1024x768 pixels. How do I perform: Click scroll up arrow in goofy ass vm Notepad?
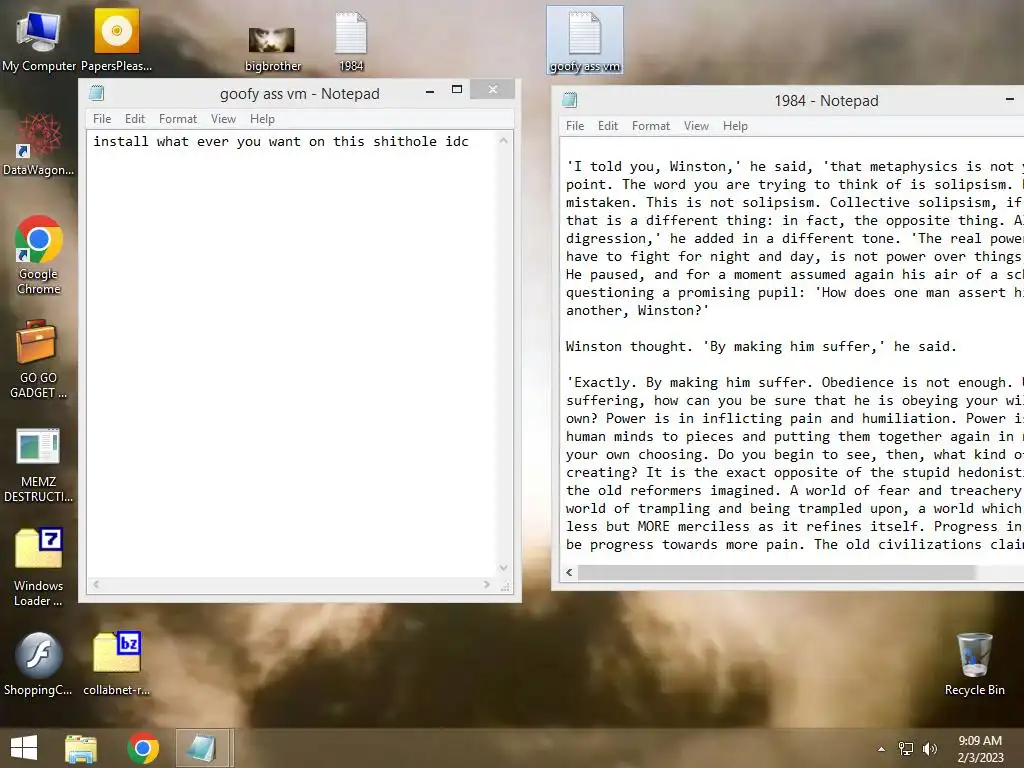pos(504,140)
